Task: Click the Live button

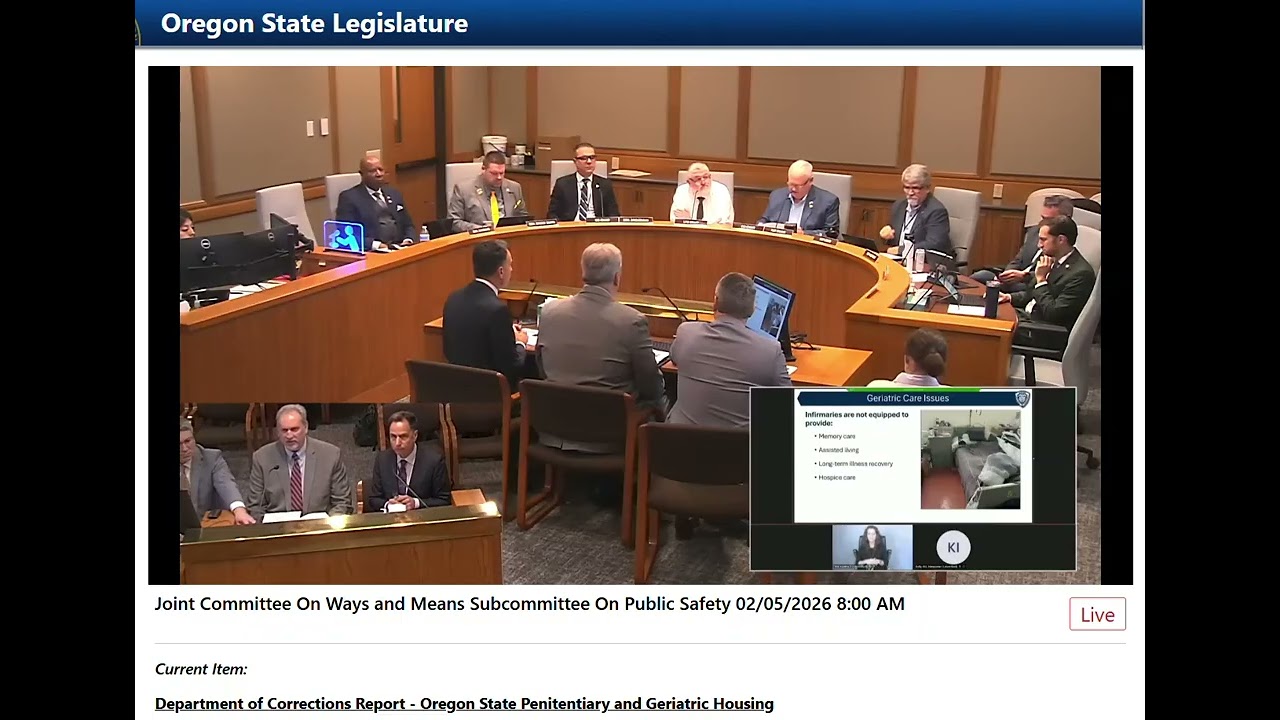Action: click(1097, 614)
